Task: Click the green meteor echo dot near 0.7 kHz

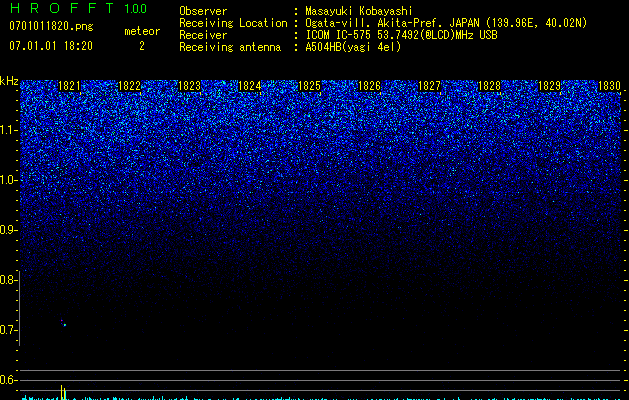Action: 65,325
